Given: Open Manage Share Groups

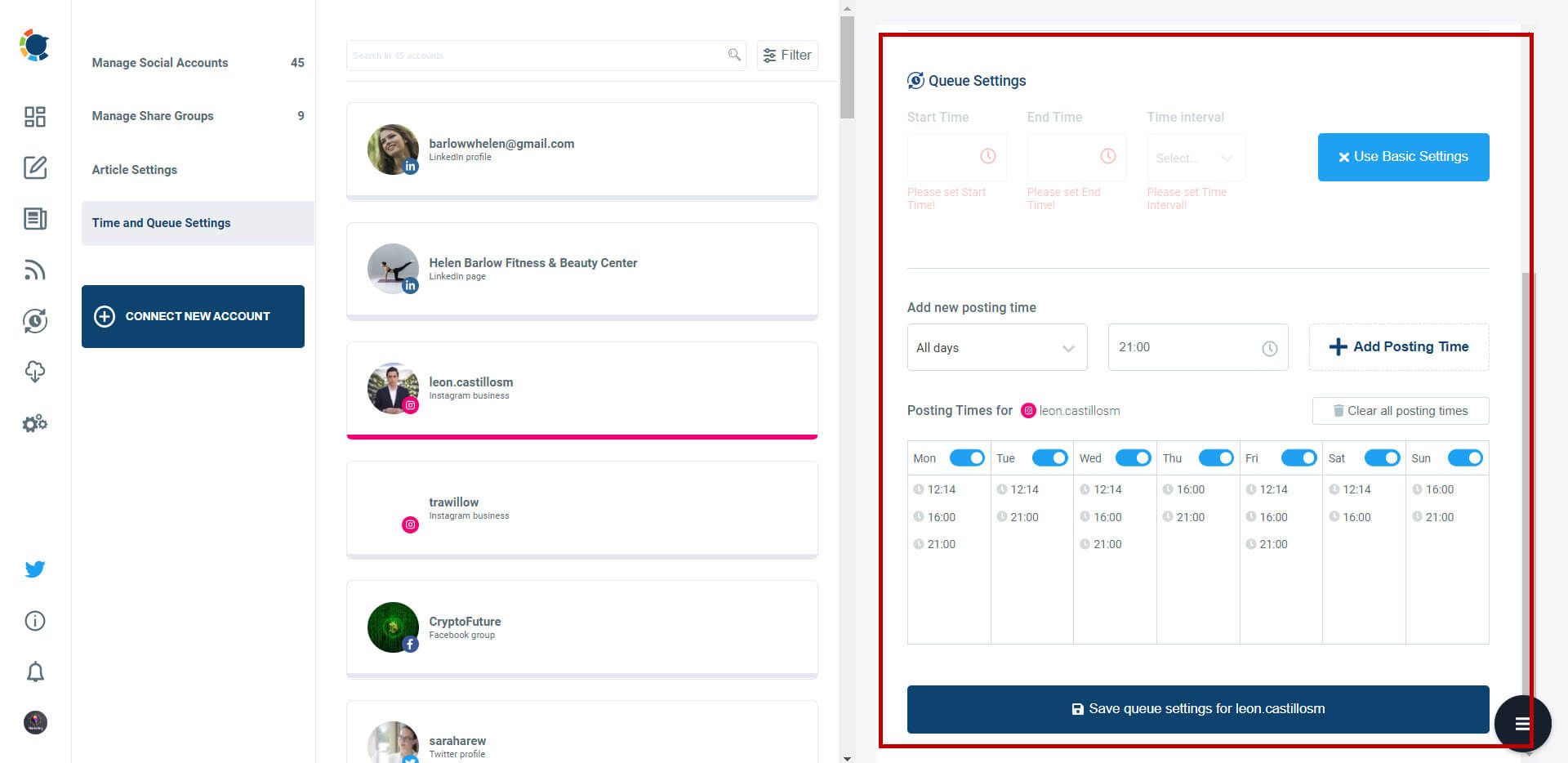Looking at the screenshot, I should click(x=152, y=115).
